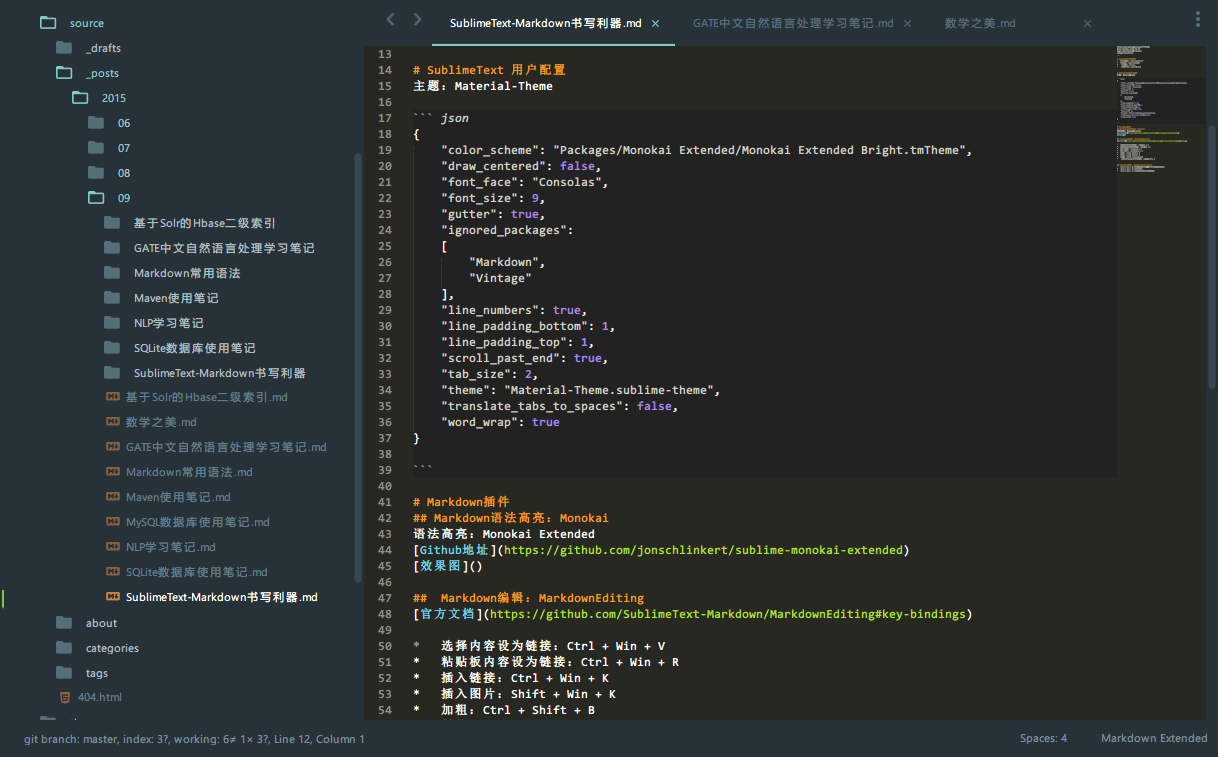1218x757 pixels.
Task: Collapse the 2015 folder
Action: tap(114, 97)
